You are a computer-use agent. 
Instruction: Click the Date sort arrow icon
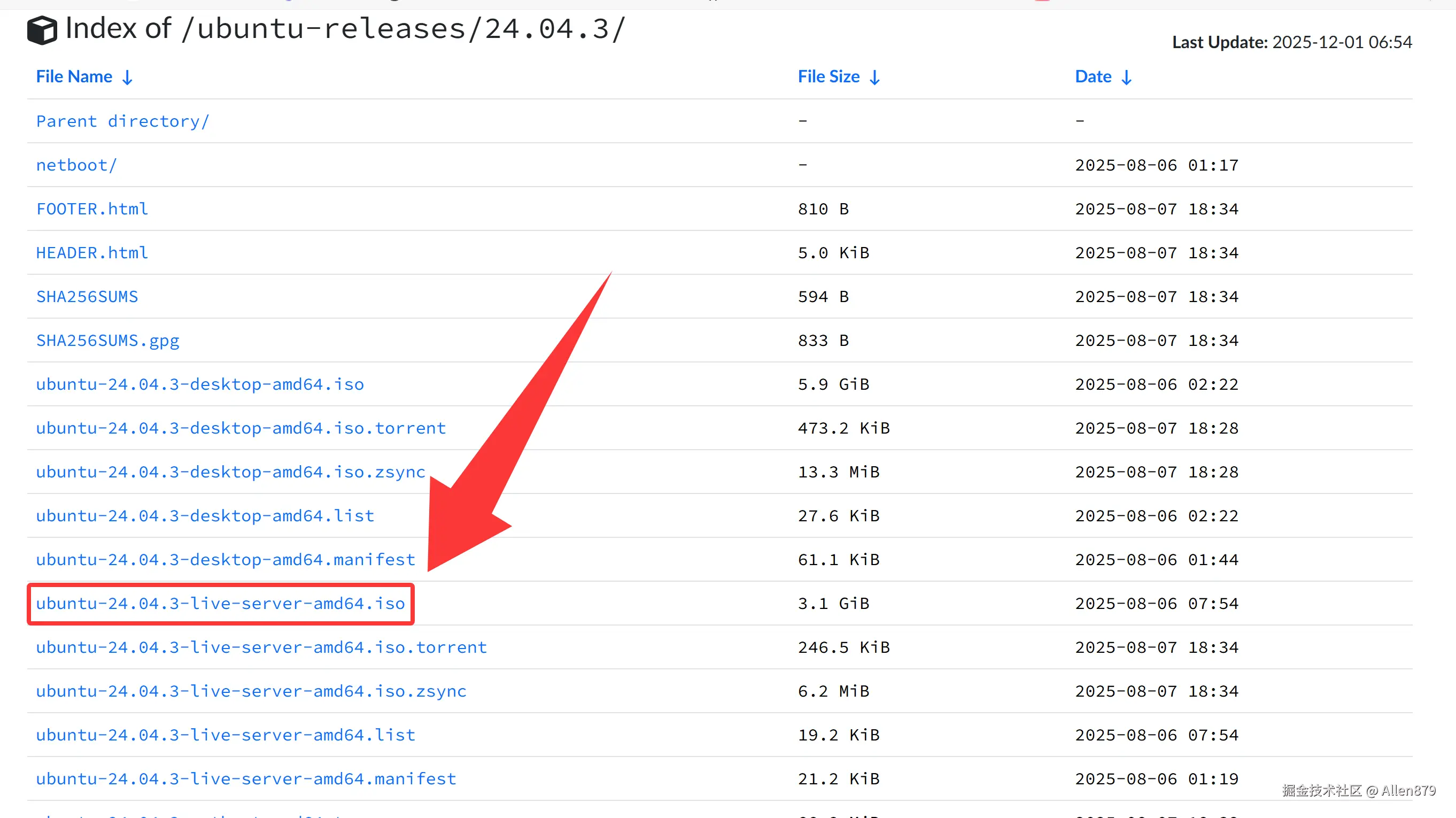[1127, 78]
